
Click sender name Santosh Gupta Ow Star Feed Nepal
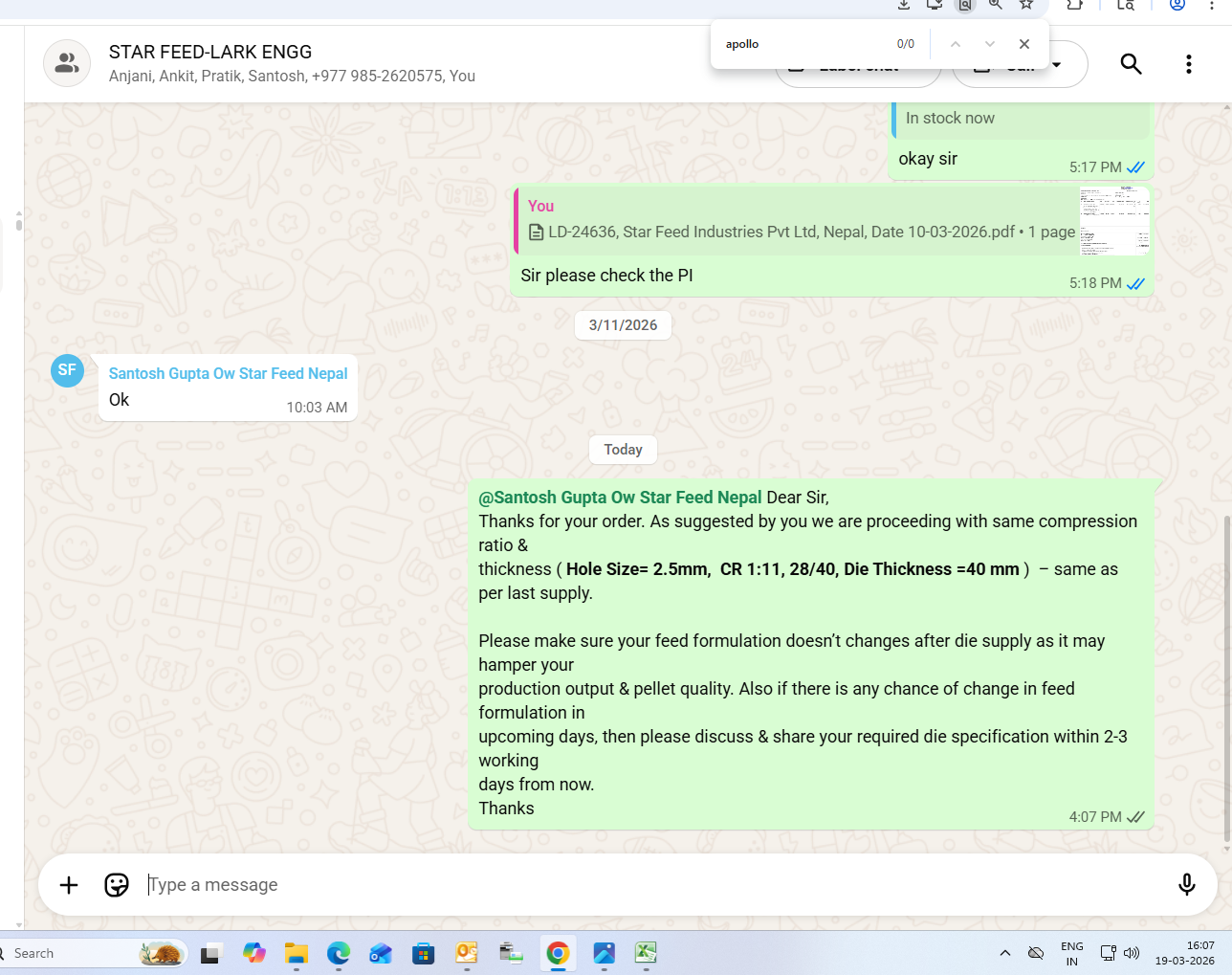pyautogui.click(x=228, y=373)
